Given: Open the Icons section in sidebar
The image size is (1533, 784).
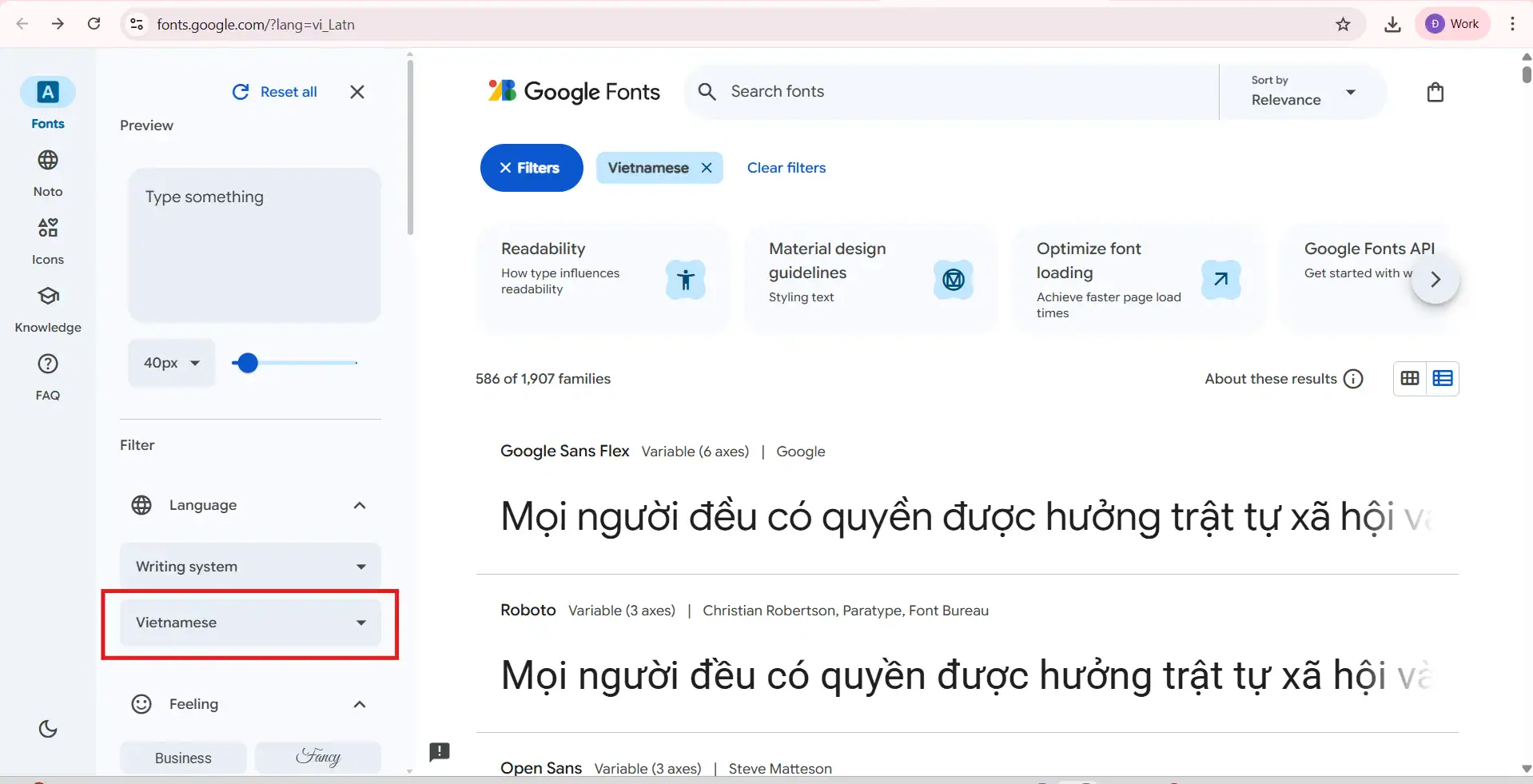Looking at the screenshot, I should (48, 241).
